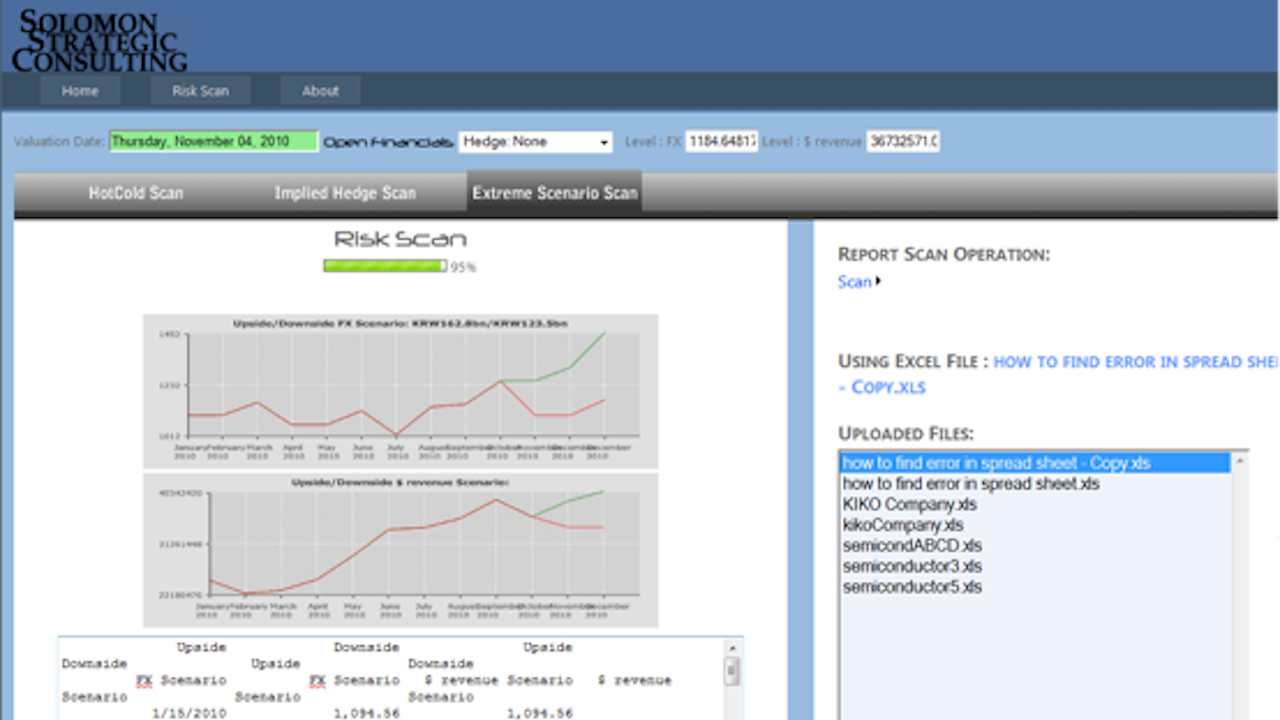
Task: Click the scenario table scrollbar thumb
Action: coord(733,670)
